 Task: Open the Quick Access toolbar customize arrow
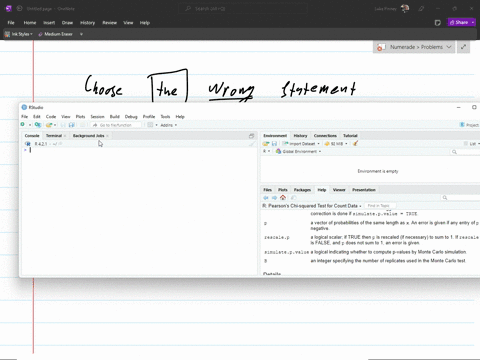pyautogui.click(x=81, y=34)
